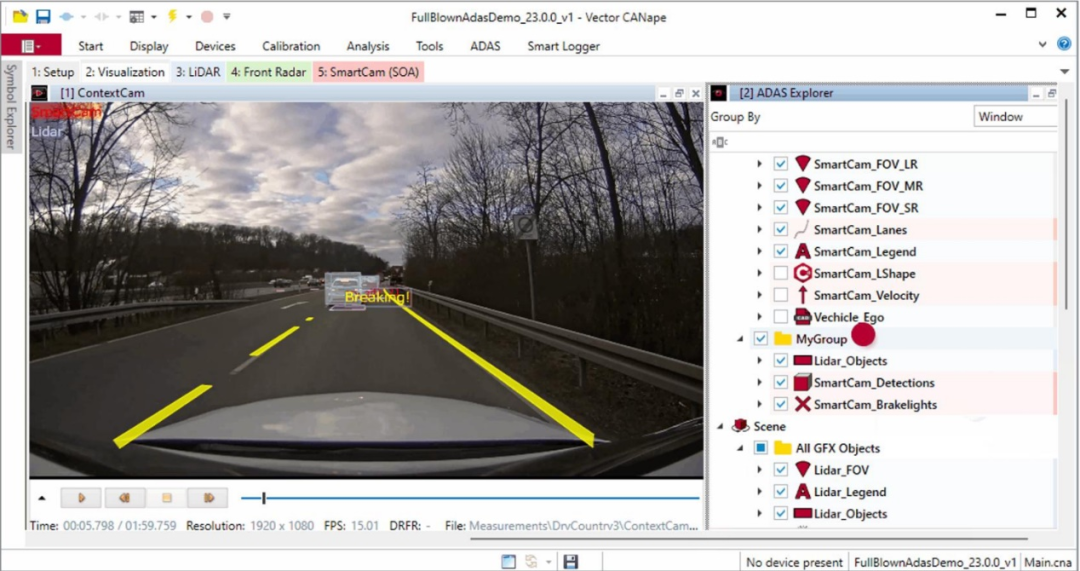Click the SmartCam_Velocity arrow icon

(802, 295)
